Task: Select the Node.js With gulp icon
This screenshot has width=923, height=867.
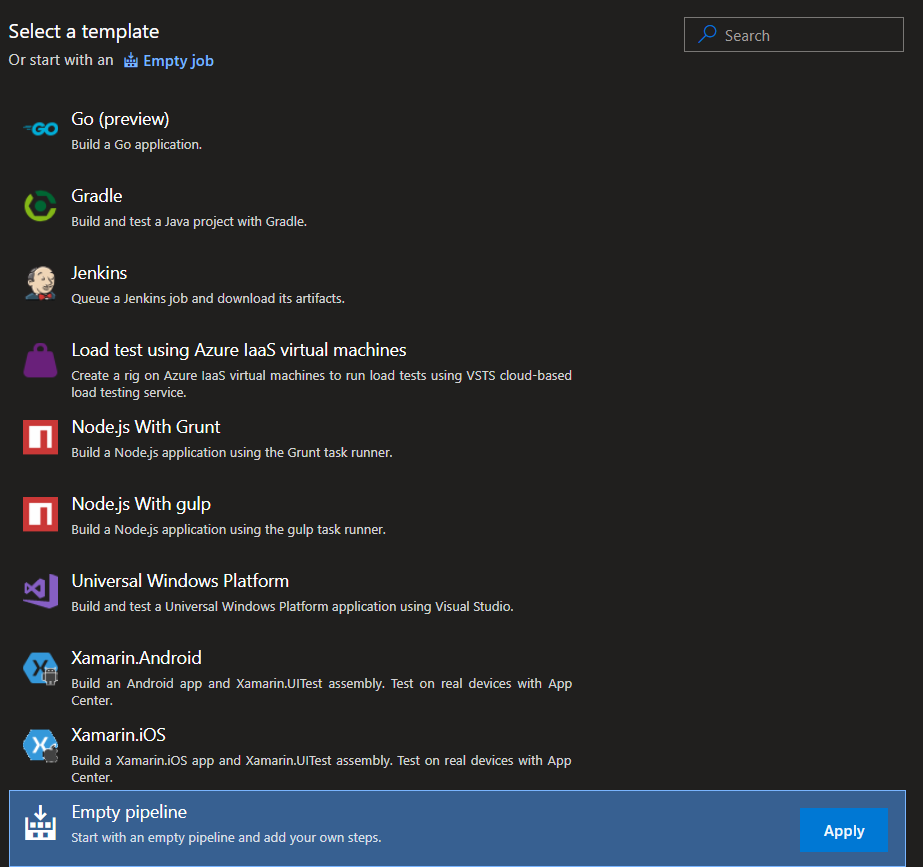Action: 40,514
